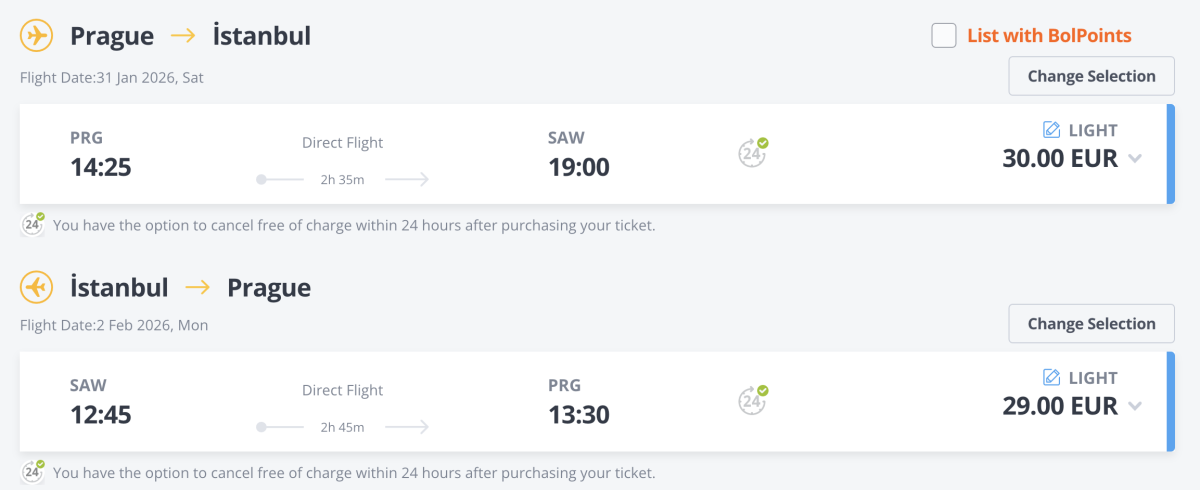Change Selection for the İstanbul to Prague flight
Viewport: 1200px width, 490px height.
point(1091,324)
